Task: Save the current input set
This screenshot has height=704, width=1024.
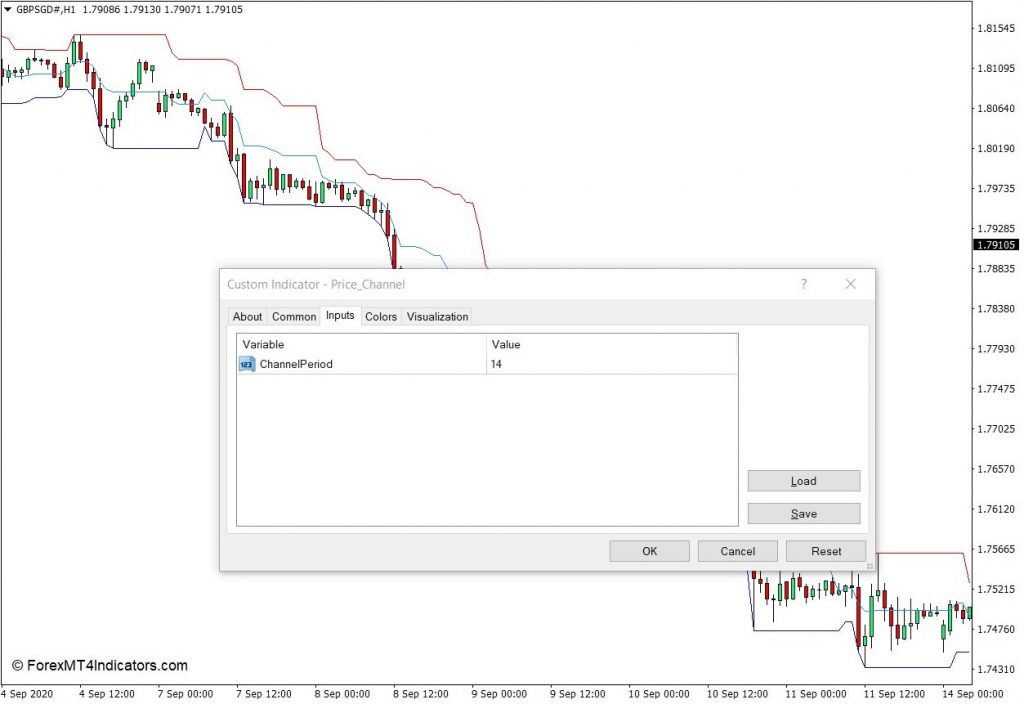Action: tap(804, 514)
